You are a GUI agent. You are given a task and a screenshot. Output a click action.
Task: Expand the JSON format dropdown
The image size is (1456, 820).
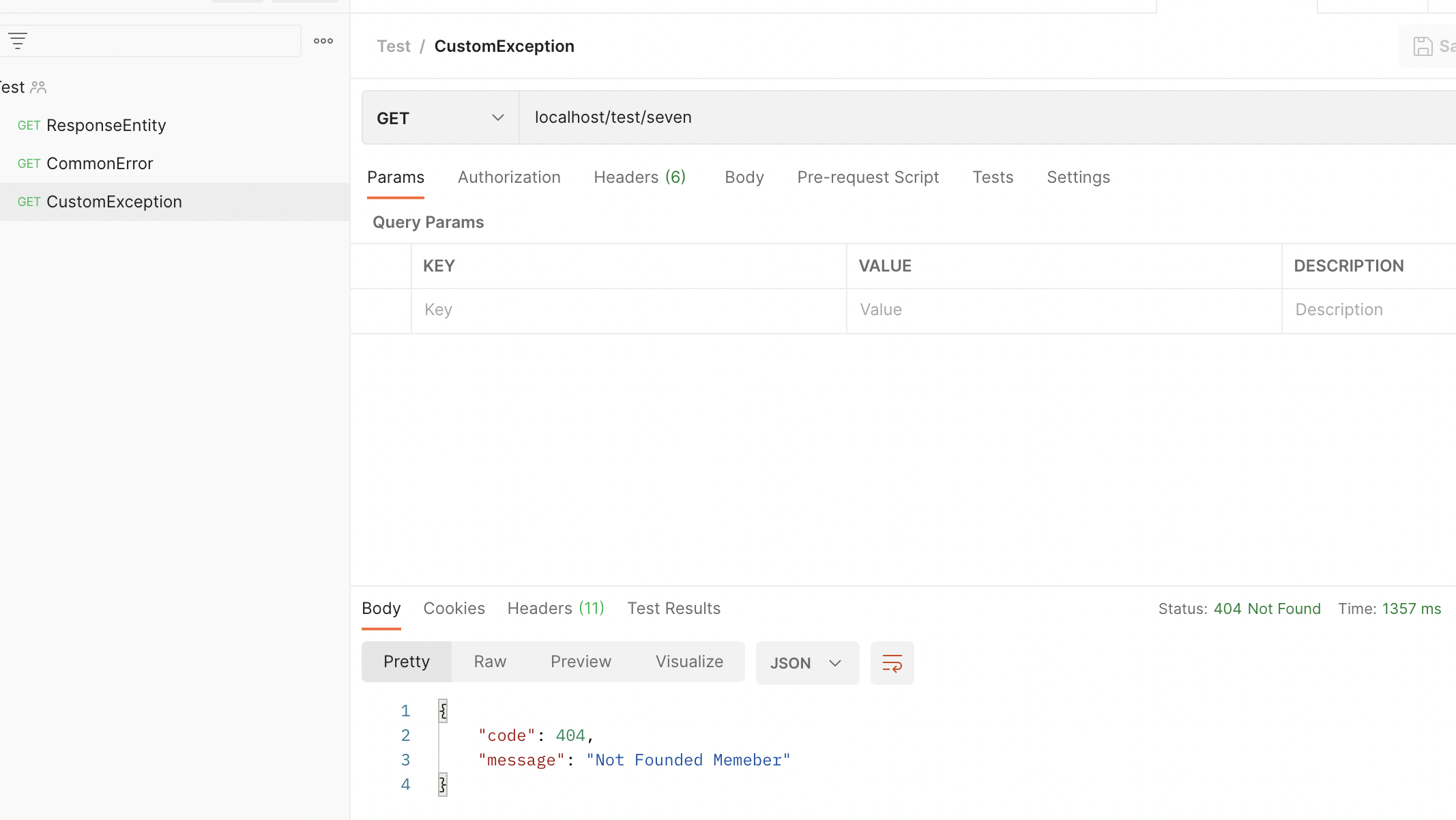click(806, 663)
